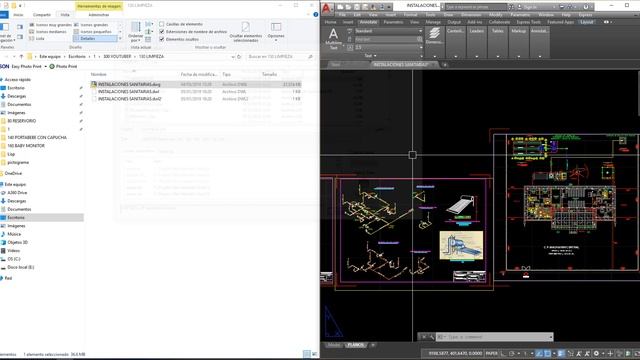This screenshot has height=360, width=640.
Task: Click Escritorio in the breadcrumb path
Action: (x=77, y=57)
